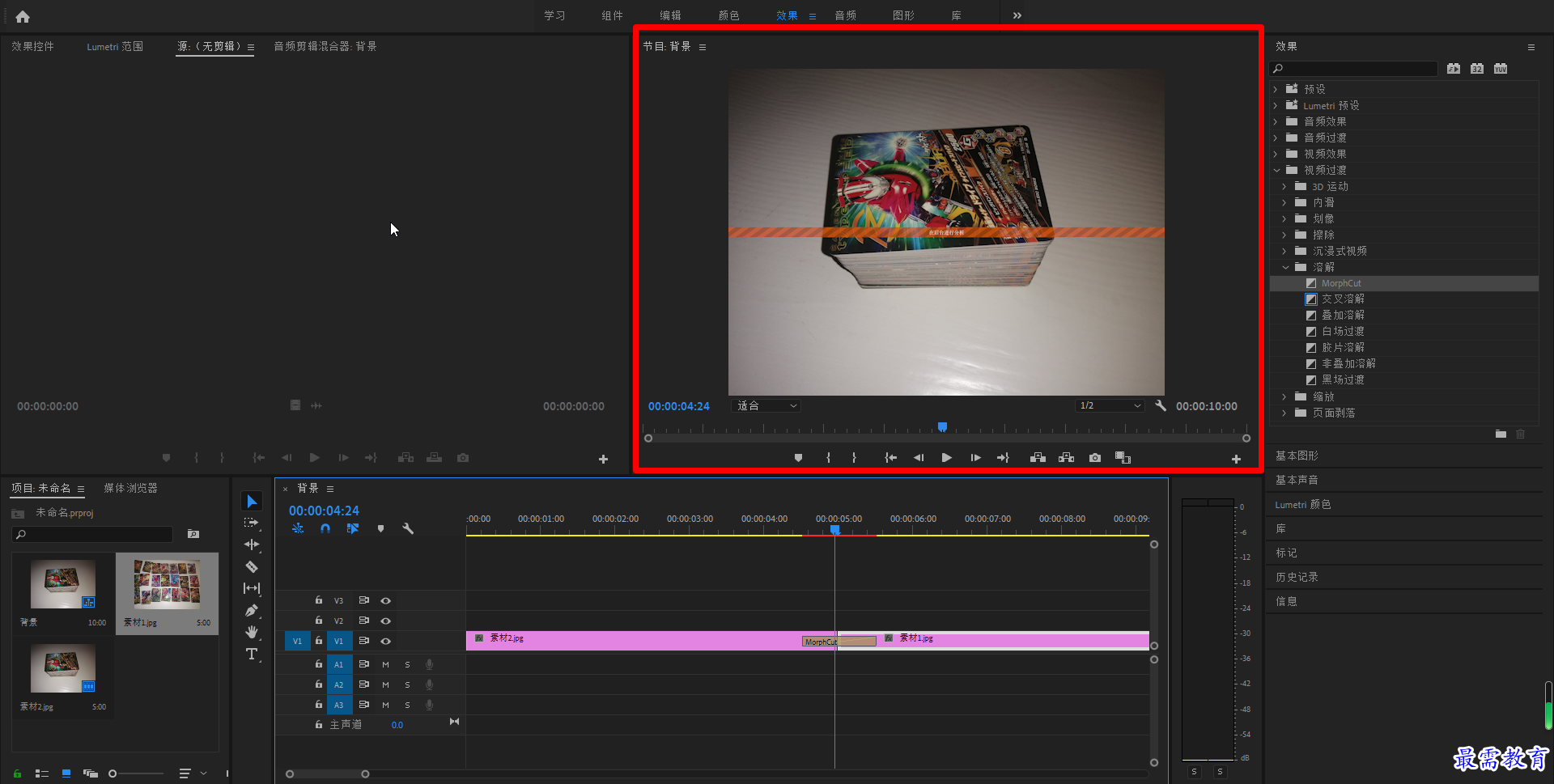The width and height of the screenshot is (1554, 784).
Task: Select the Ripple Edit tool
Action: [x=252, y=545]
